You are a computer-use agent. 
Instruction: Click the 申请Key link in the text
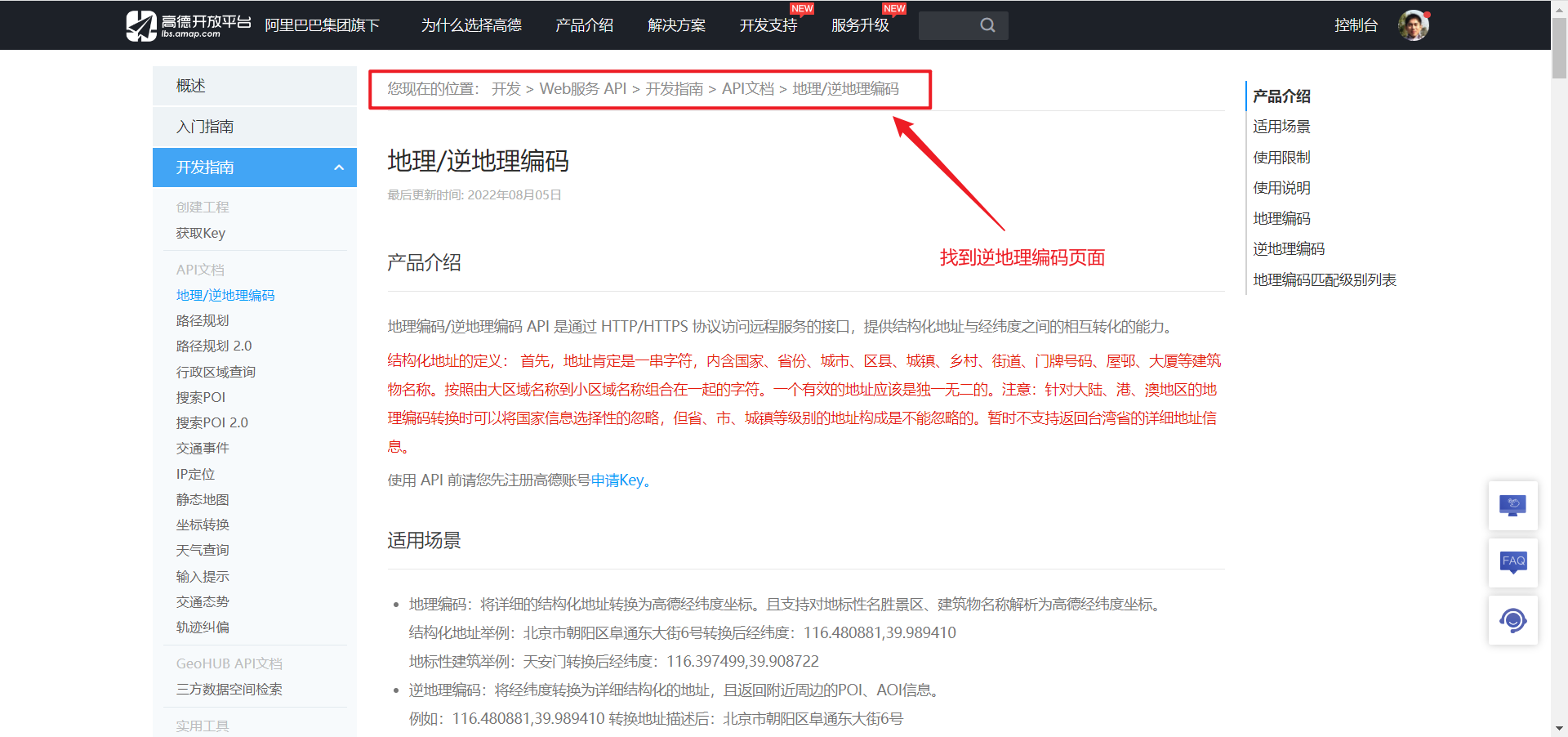617,480
